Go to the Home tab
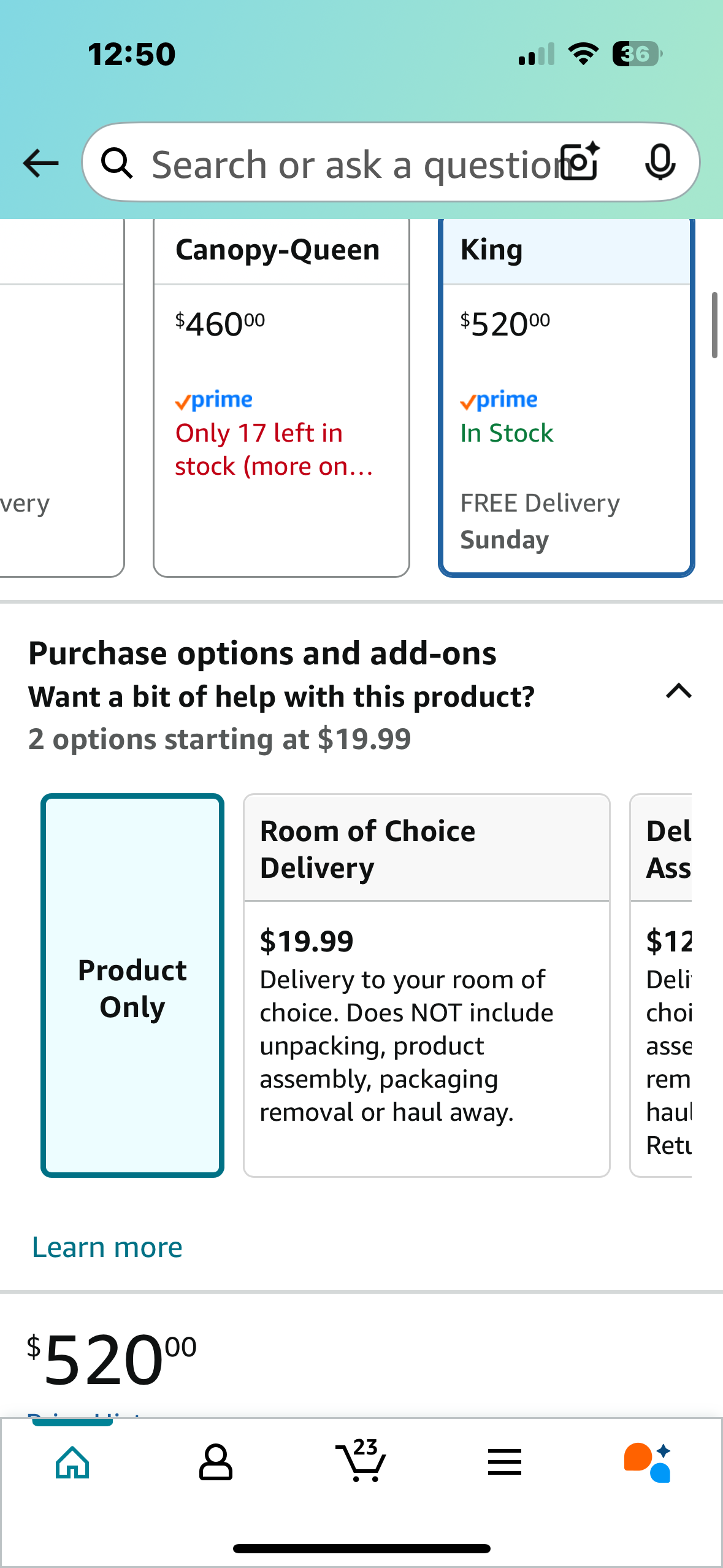This screenshot has width=723, height=1568. (72, 1462)
